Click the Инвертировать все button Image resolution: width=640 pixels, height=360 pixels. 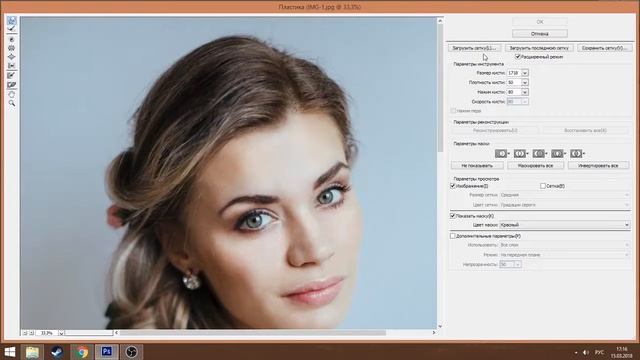(x=598, y=166)
